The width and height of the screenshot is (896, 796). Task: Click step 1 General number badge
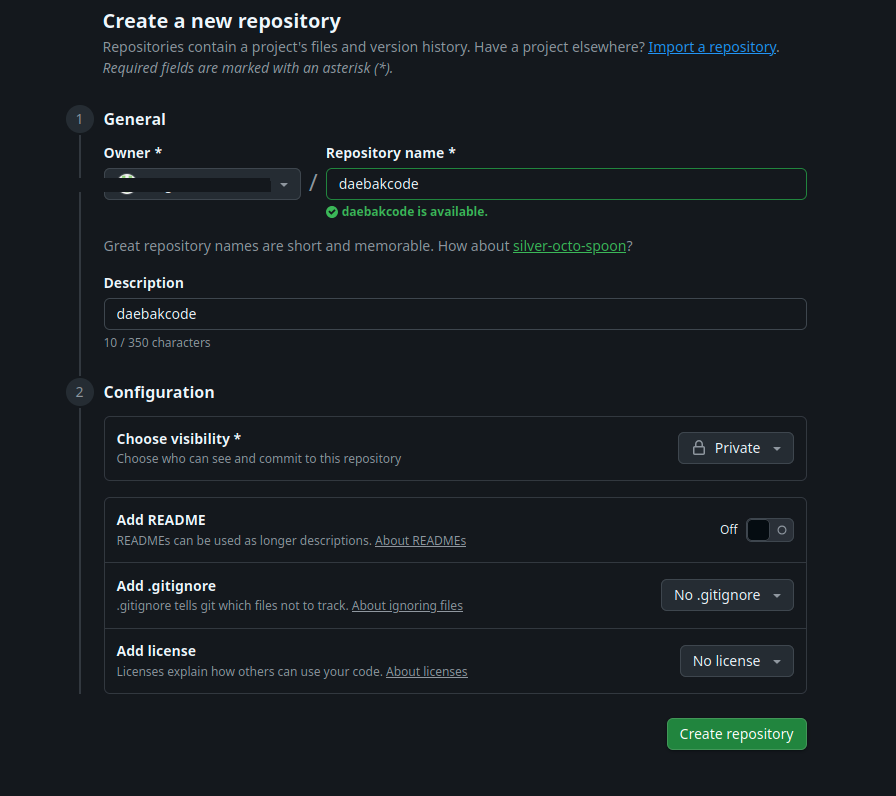79,120
